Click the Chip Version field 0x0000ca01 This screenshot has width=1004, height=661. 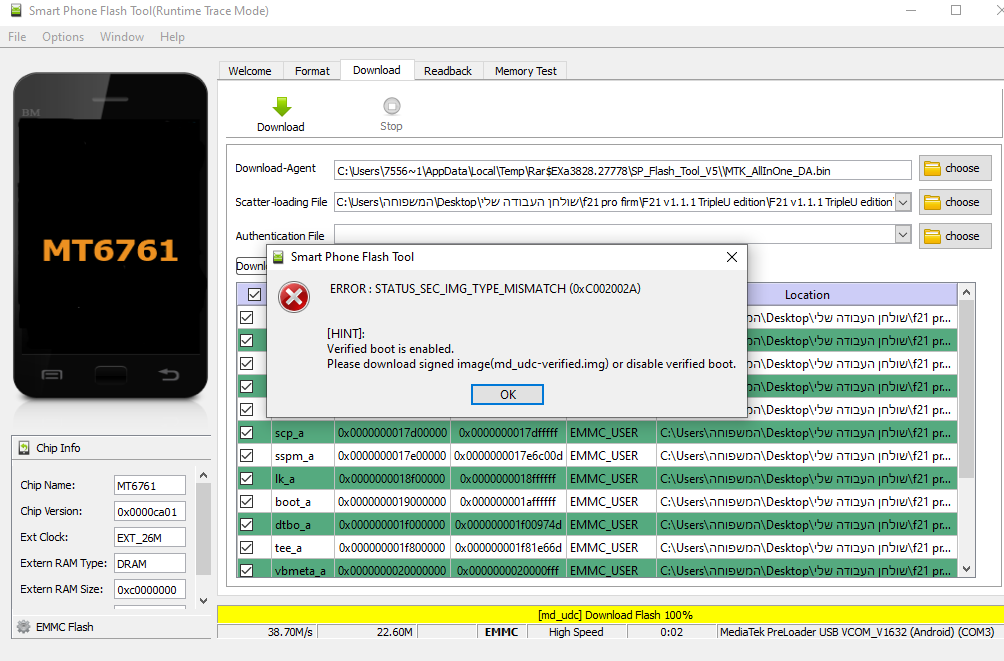[x=149, y=511]
